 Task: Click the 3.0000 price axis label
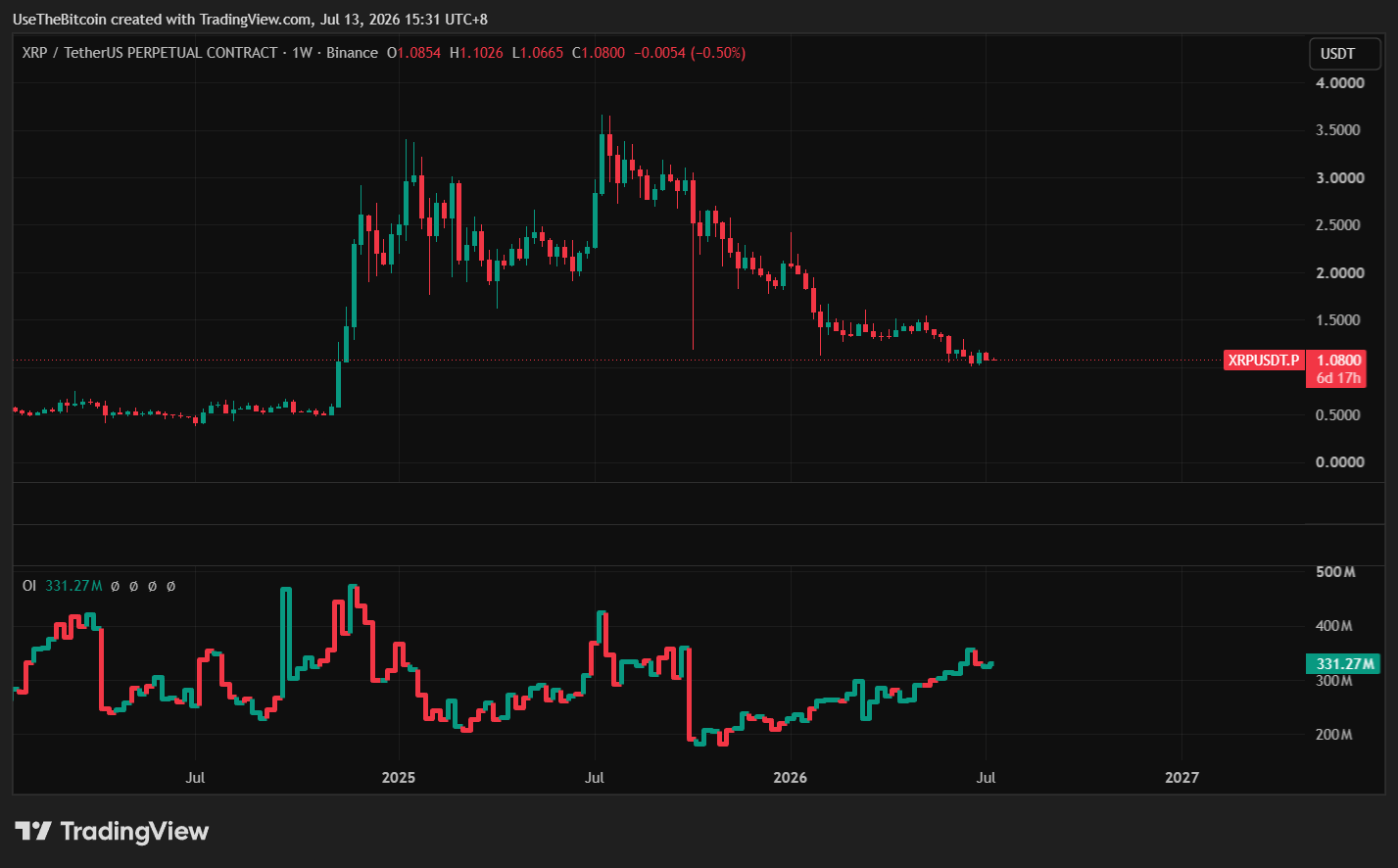(x=1340, y=178)
